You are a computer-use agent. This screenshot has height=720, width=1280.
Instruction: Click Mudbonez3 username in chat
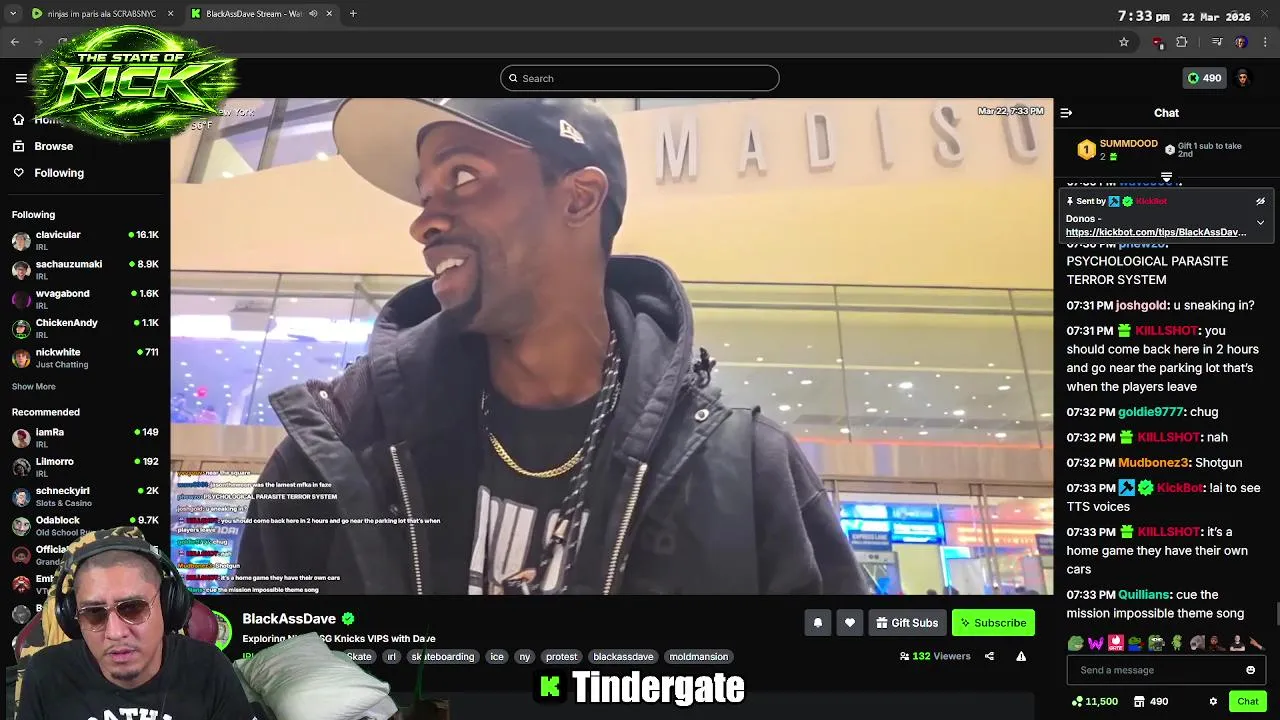coord(1153,463)
